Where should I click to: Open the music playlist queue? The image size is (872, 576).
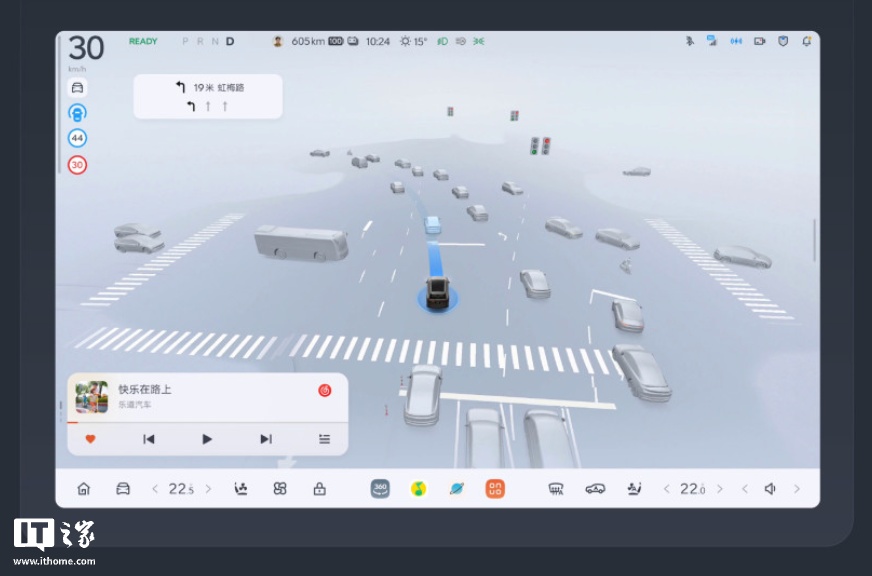(324, 439)
